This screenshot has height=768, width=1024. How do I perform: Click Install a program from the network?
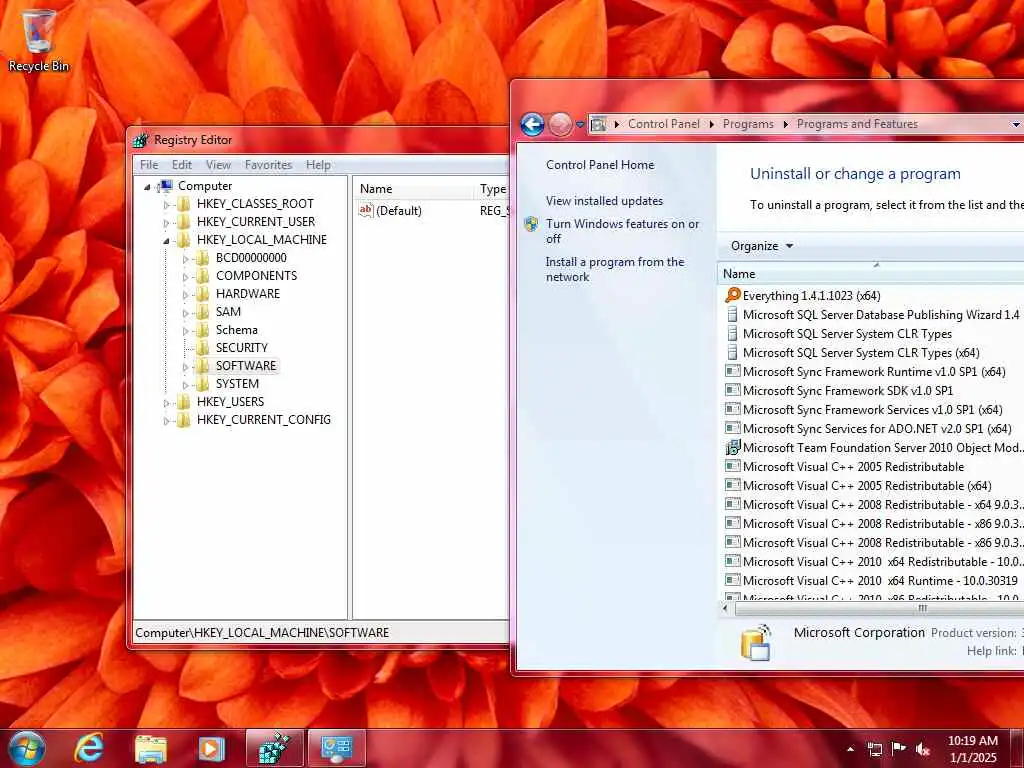tap(615, 269)
